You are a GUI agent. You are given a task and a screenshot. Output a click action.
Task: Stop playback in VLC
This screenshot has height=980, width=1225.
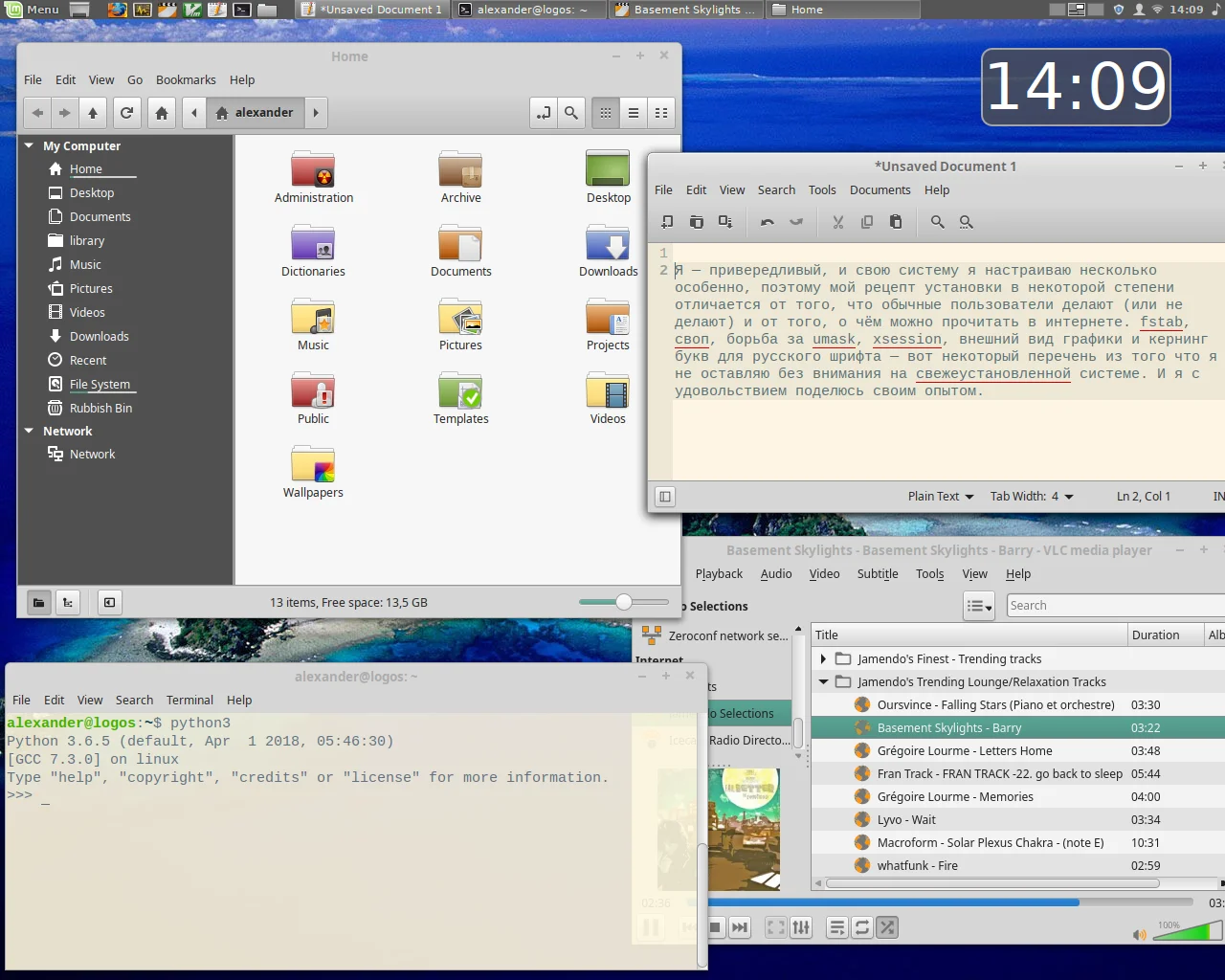coord(715,927)
